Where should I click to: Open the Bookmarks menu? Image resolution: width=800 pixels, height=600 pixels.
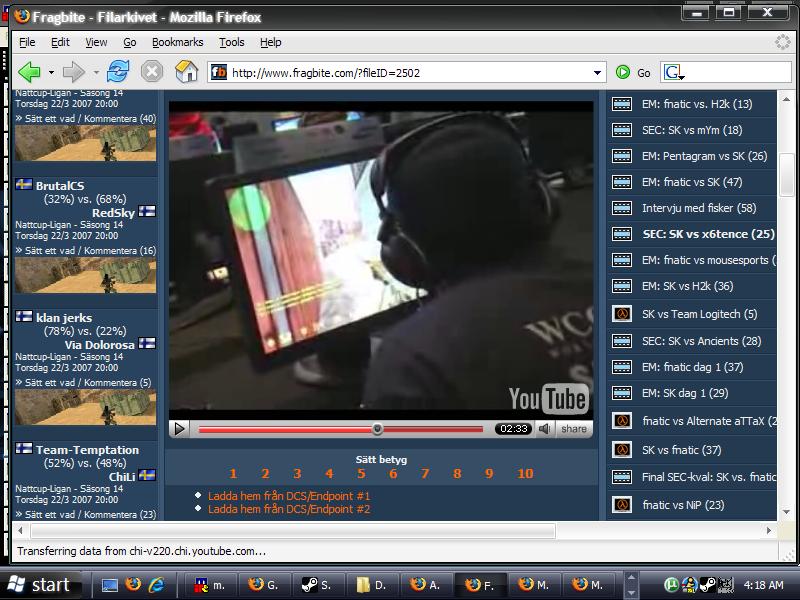(x=177, y=42)
